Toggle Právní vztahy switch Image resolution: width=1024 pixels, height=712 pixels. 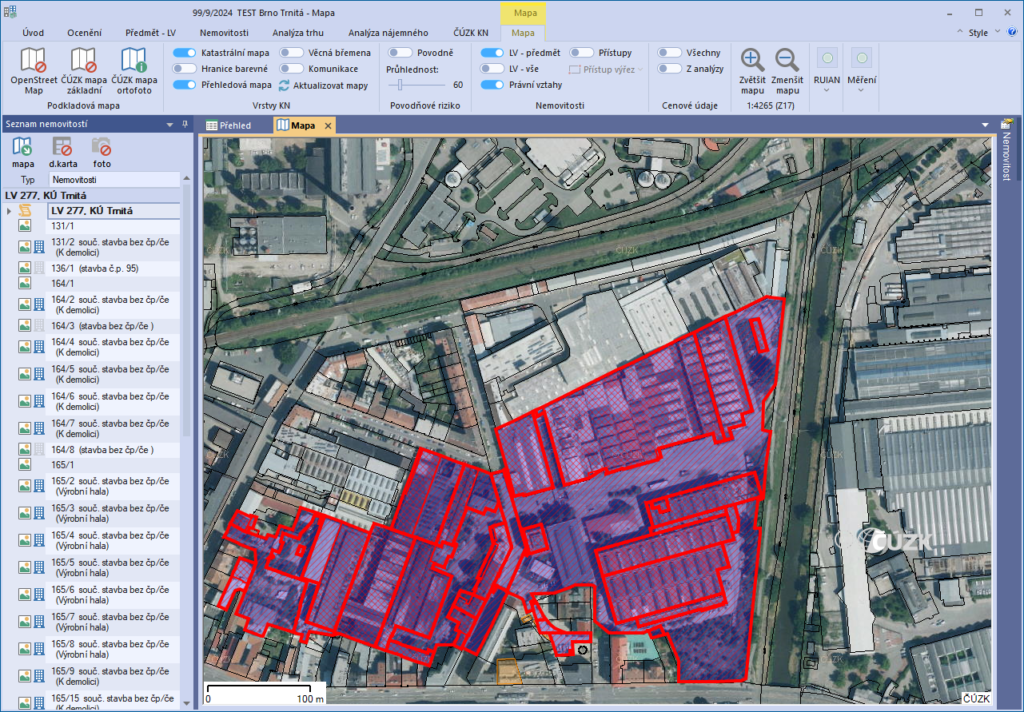[492, 85]
